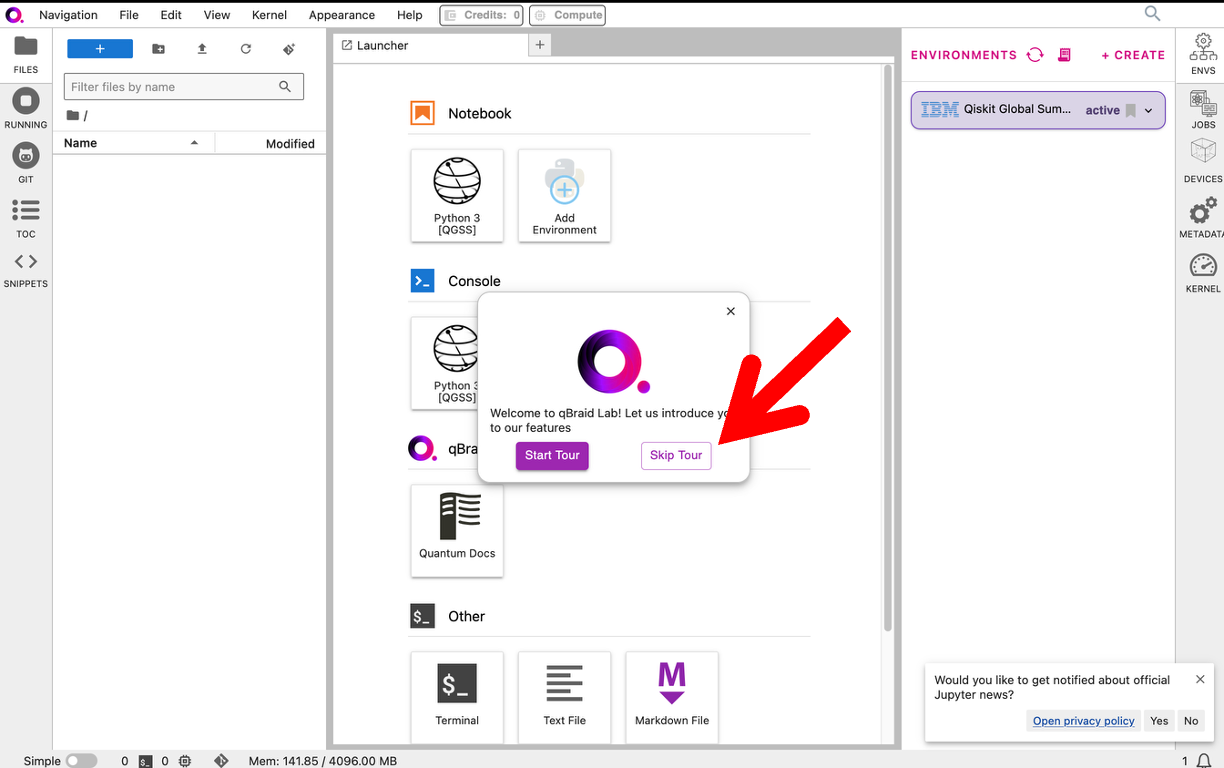Click the Credits: 0 button

[x=481, y=15]
